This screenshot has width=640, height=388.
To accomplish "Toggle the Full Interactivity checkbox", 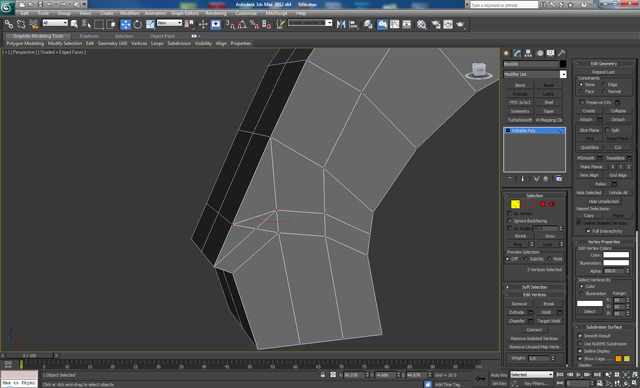I will pos(588,231).
